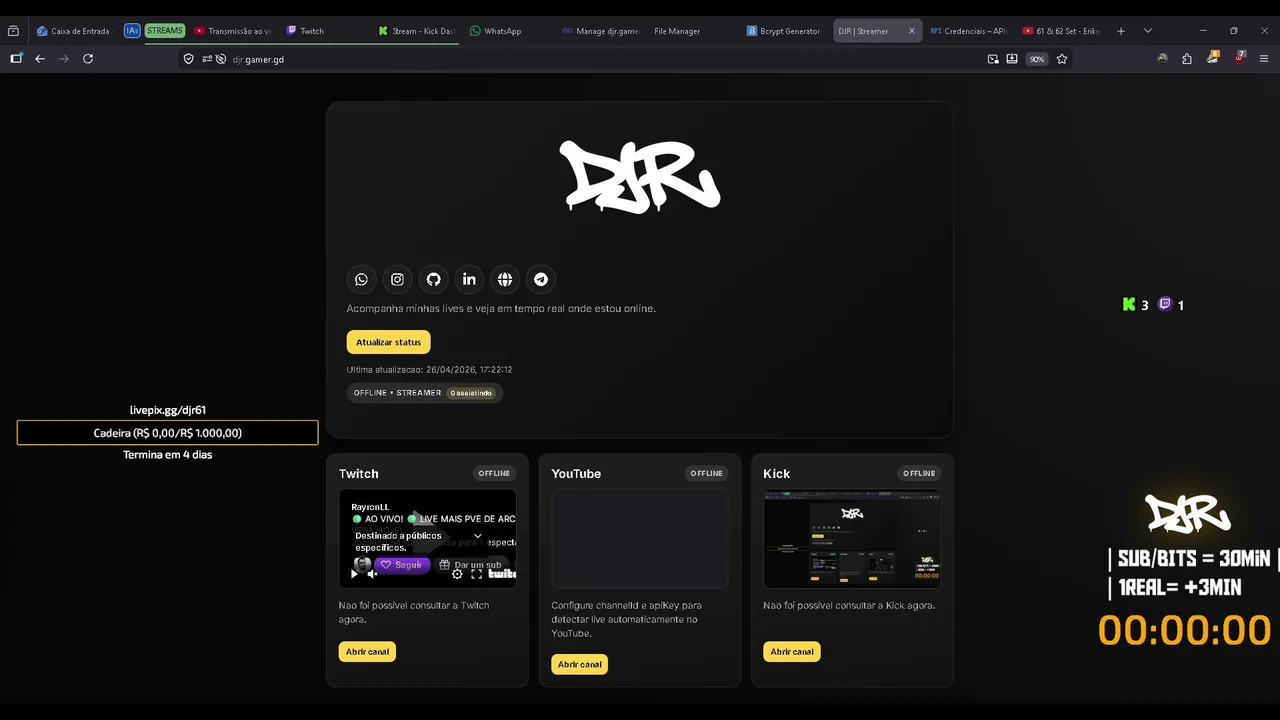Click the browser back arrow
1280x720 pixels.
point(40,59)
